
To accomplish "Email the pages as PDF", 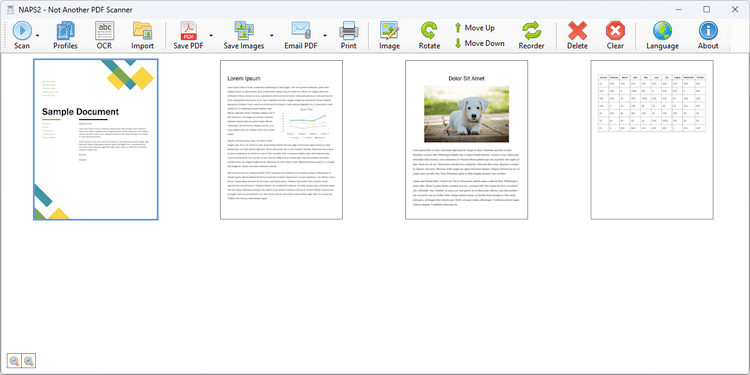I will tap(301, 36).
